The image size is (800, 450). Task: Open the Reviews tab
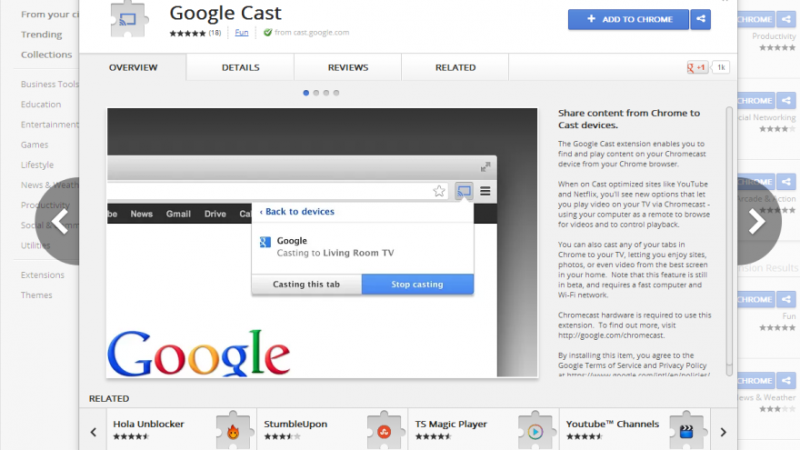[x=348, y=67]
